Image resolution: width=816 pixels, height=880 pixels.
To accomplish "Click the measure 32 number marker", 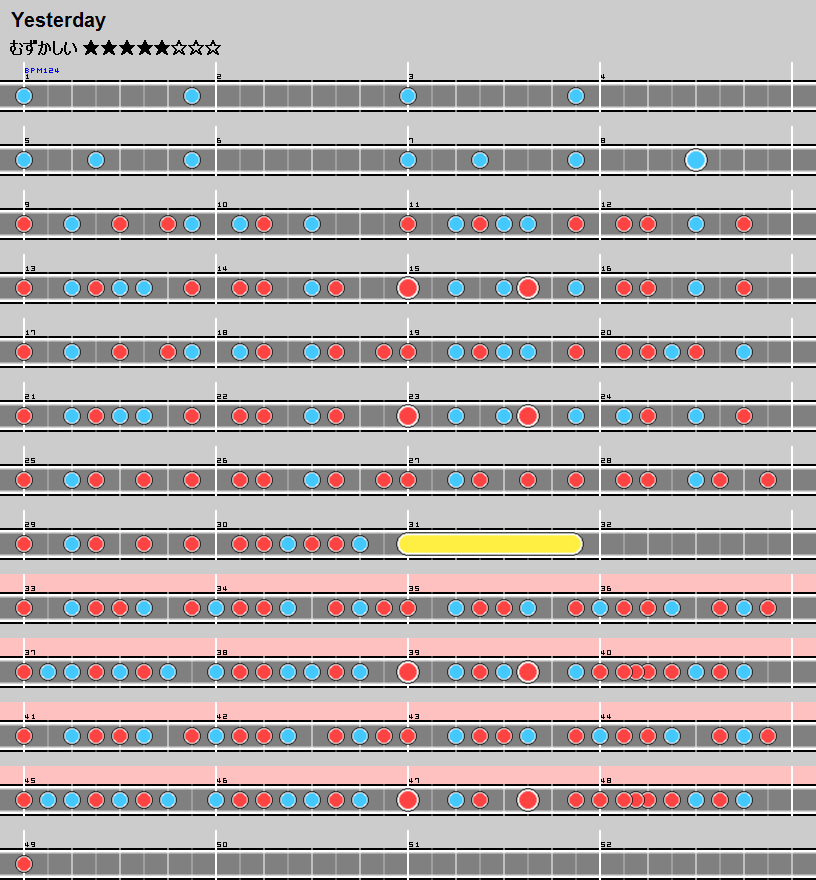I will click(605, 524).
